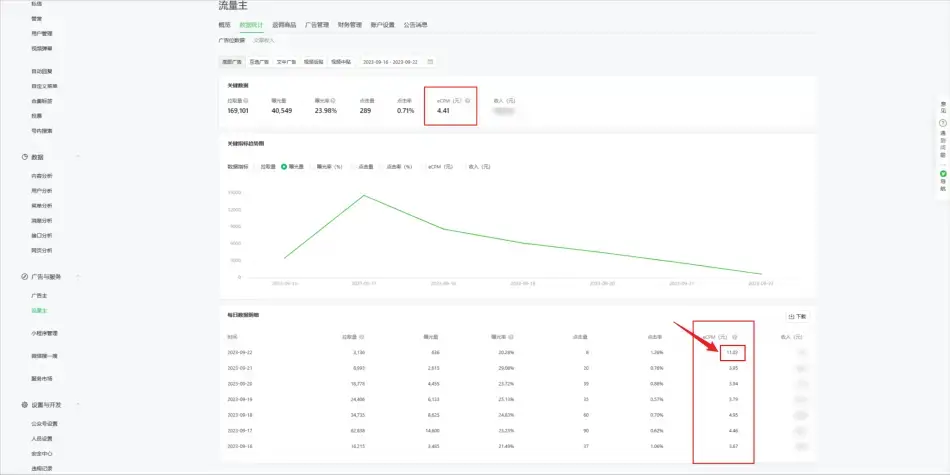This screenshot has width=950, height=475.
Task: Open 号内搜索 in the sidebar
Action: coord(42,131)
